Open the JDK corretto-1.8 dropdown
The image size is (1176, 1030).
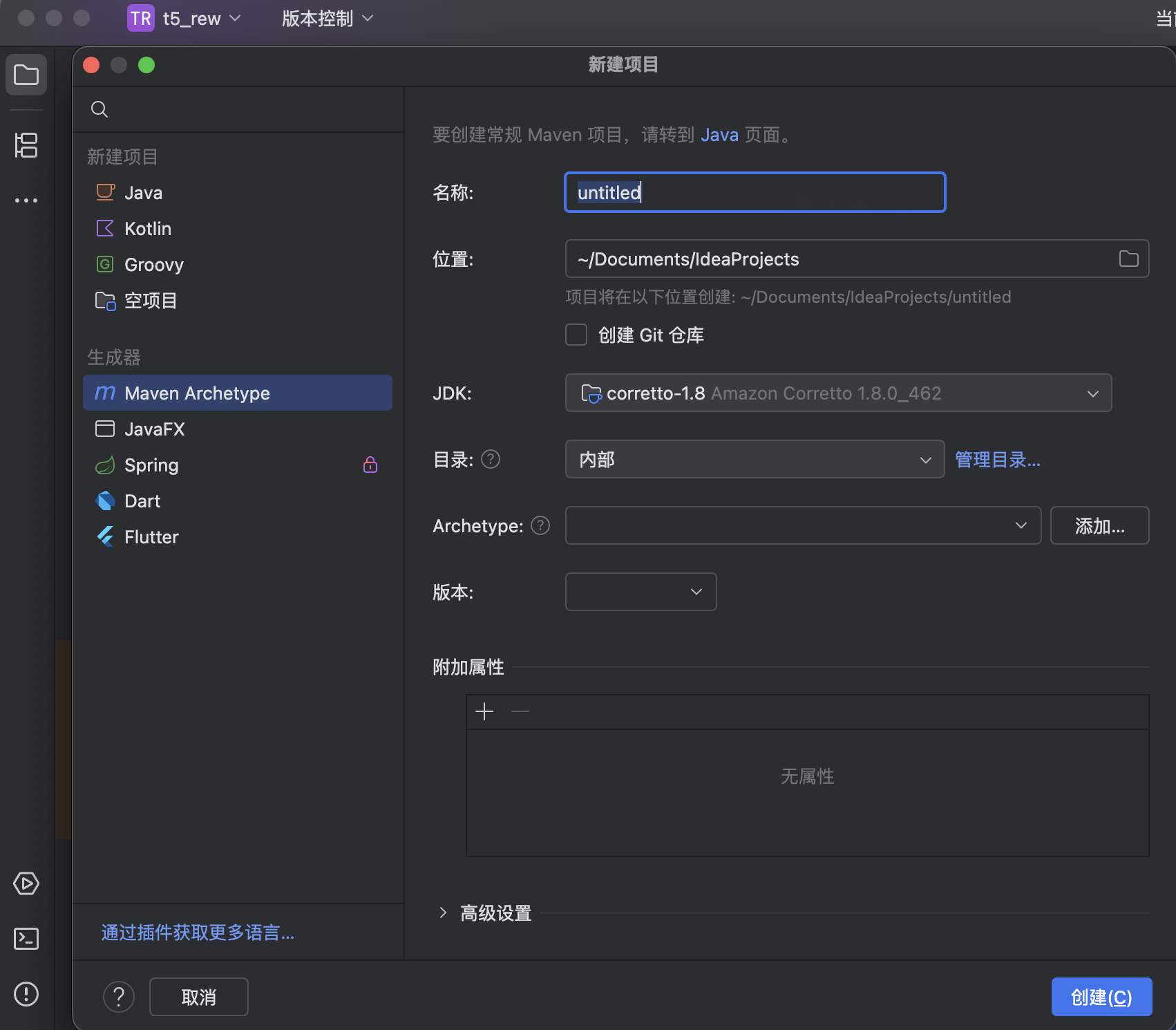tap(837, 393)
